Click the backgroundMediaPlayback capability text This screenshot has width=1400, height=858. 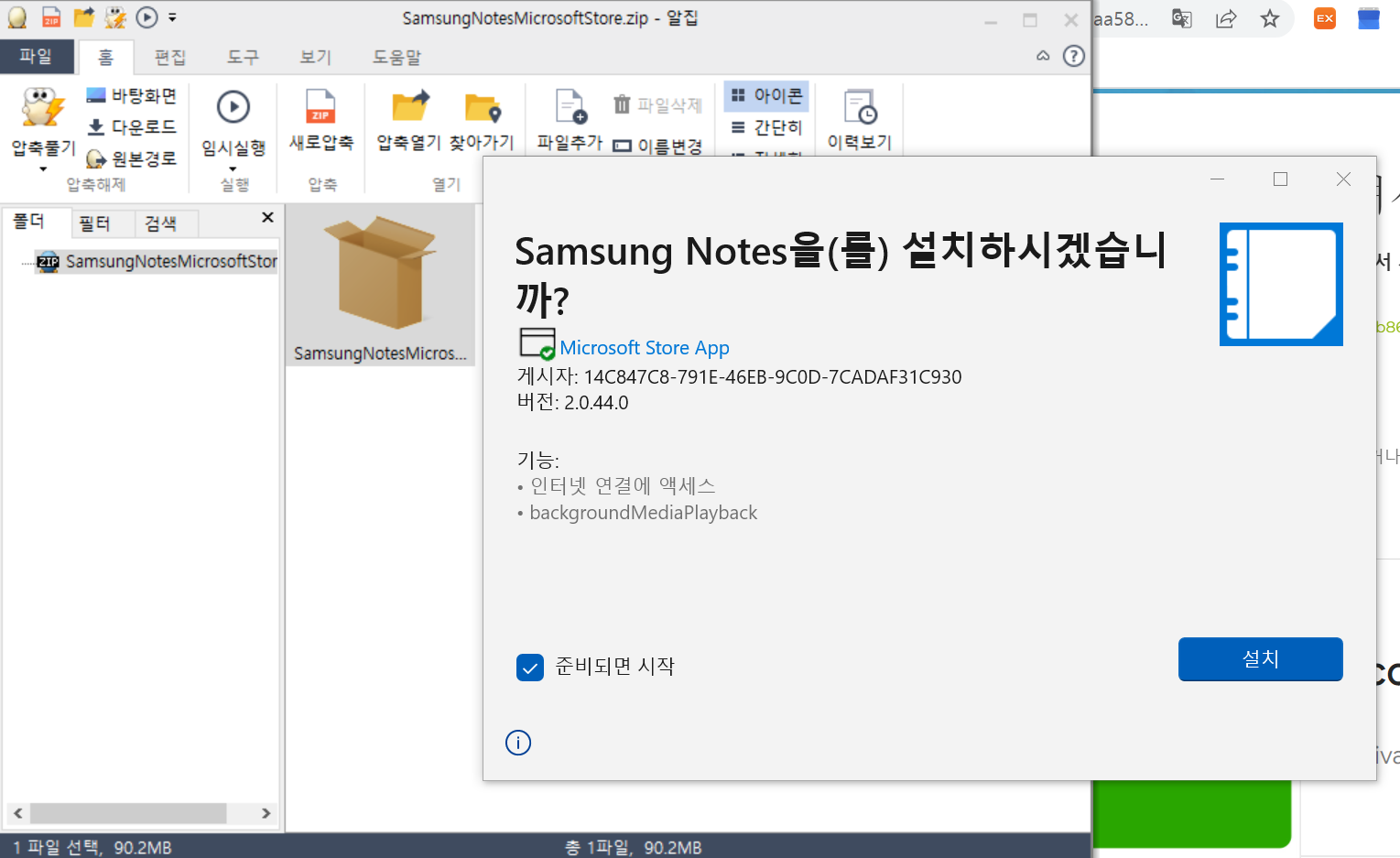pos(643,513)
